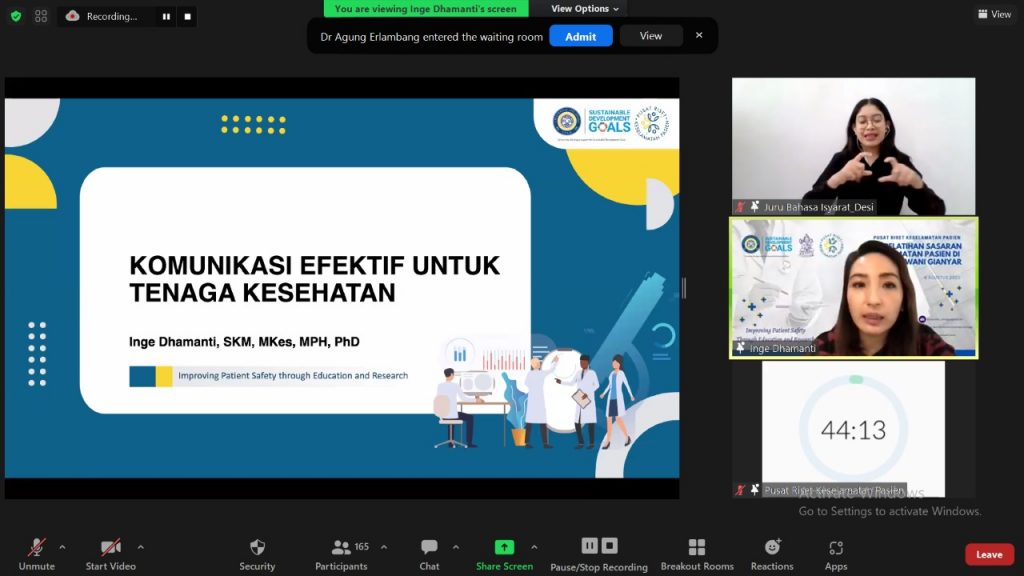Select Inge Dhamanti's video thumbnail

click(x=853, y=288)
